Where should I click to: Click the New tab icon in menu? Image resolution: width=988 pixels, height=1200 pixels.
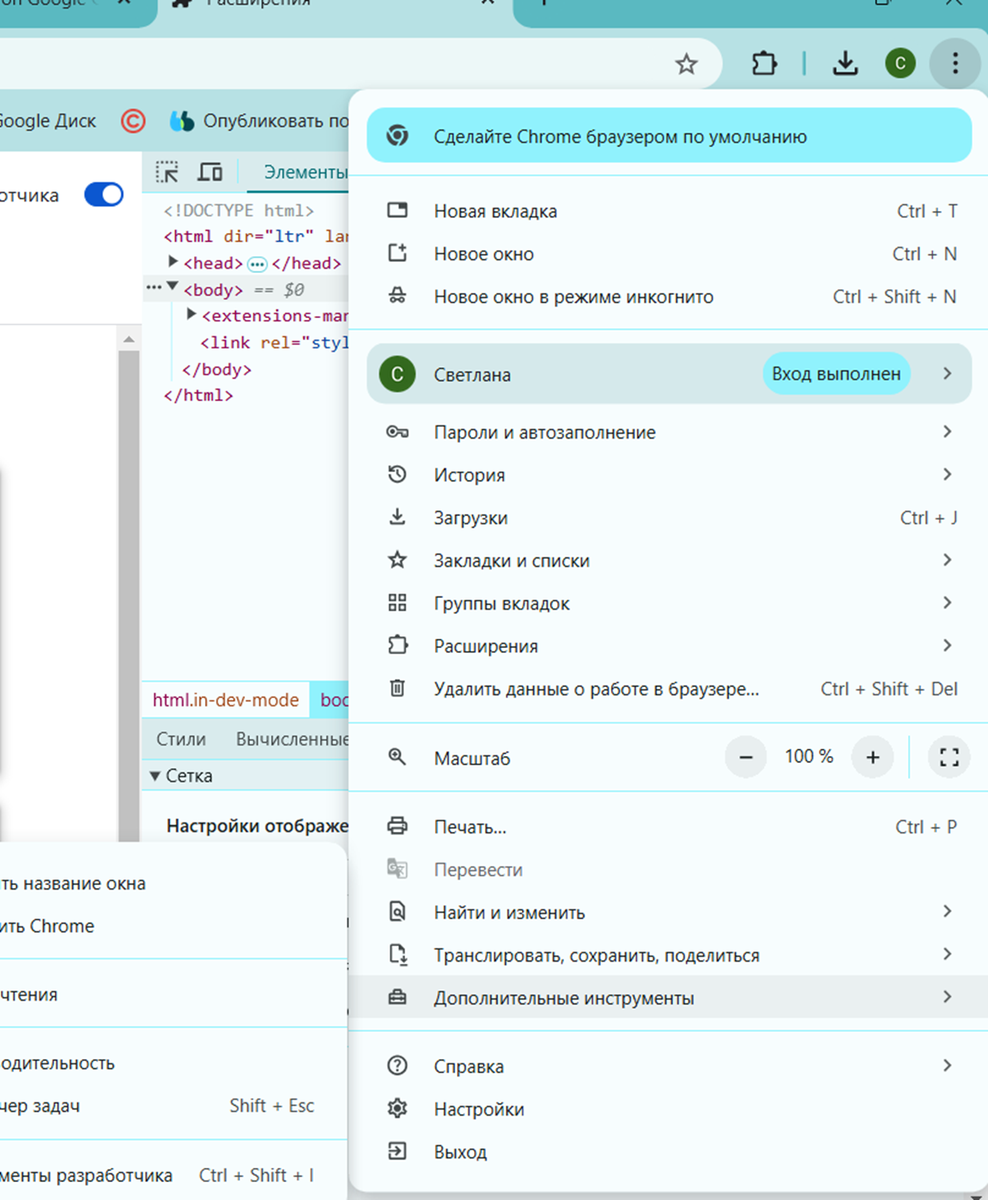pos(397,211)
